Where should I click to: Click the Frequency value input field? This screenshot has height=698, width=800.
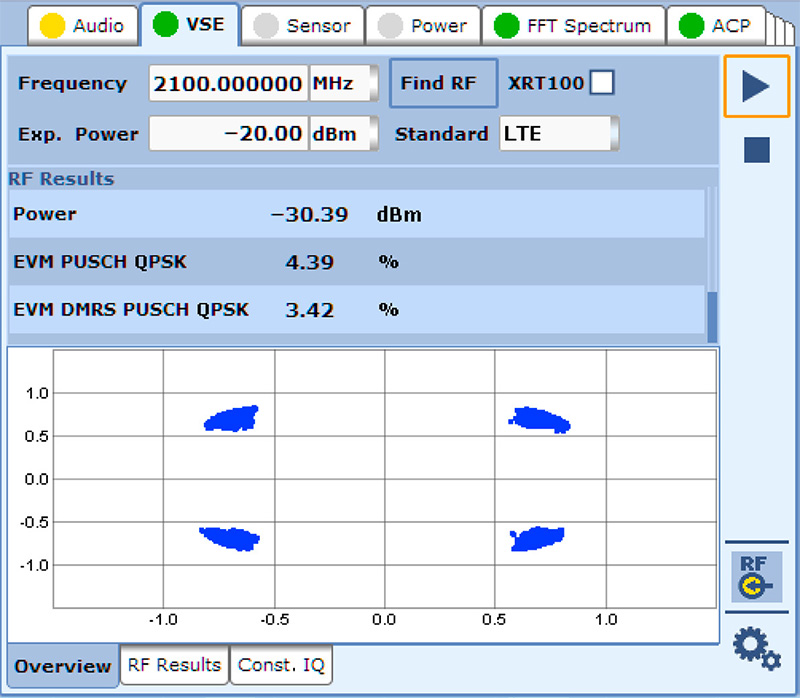coord(228,83)
